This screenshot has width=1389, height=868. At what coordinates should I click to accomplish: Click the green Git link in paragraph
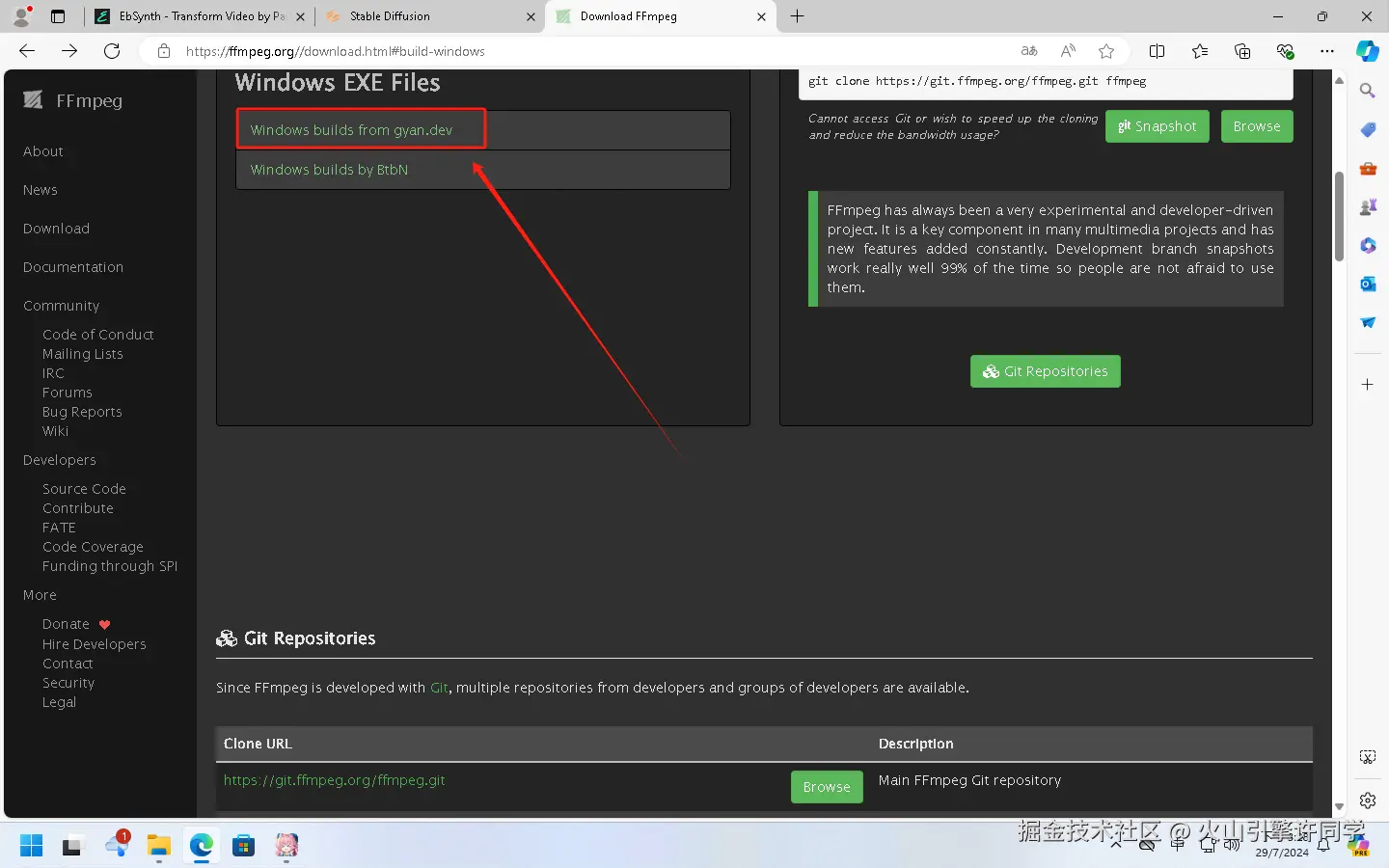(x=439, y=688)
